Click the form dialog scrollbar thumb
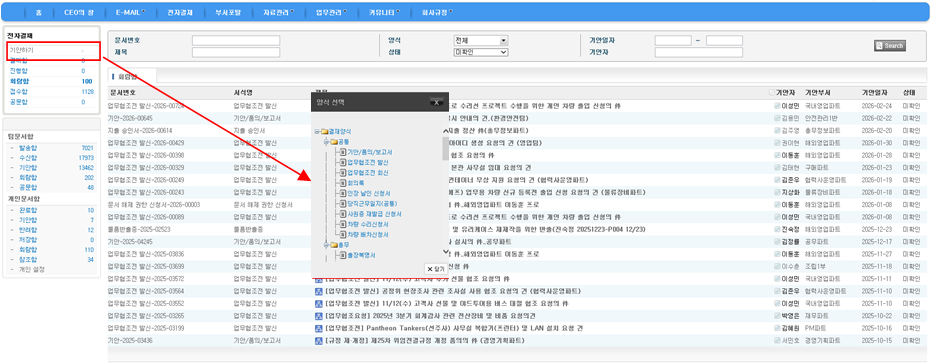Screen dimensions: 931x364 tap(445, 148)
